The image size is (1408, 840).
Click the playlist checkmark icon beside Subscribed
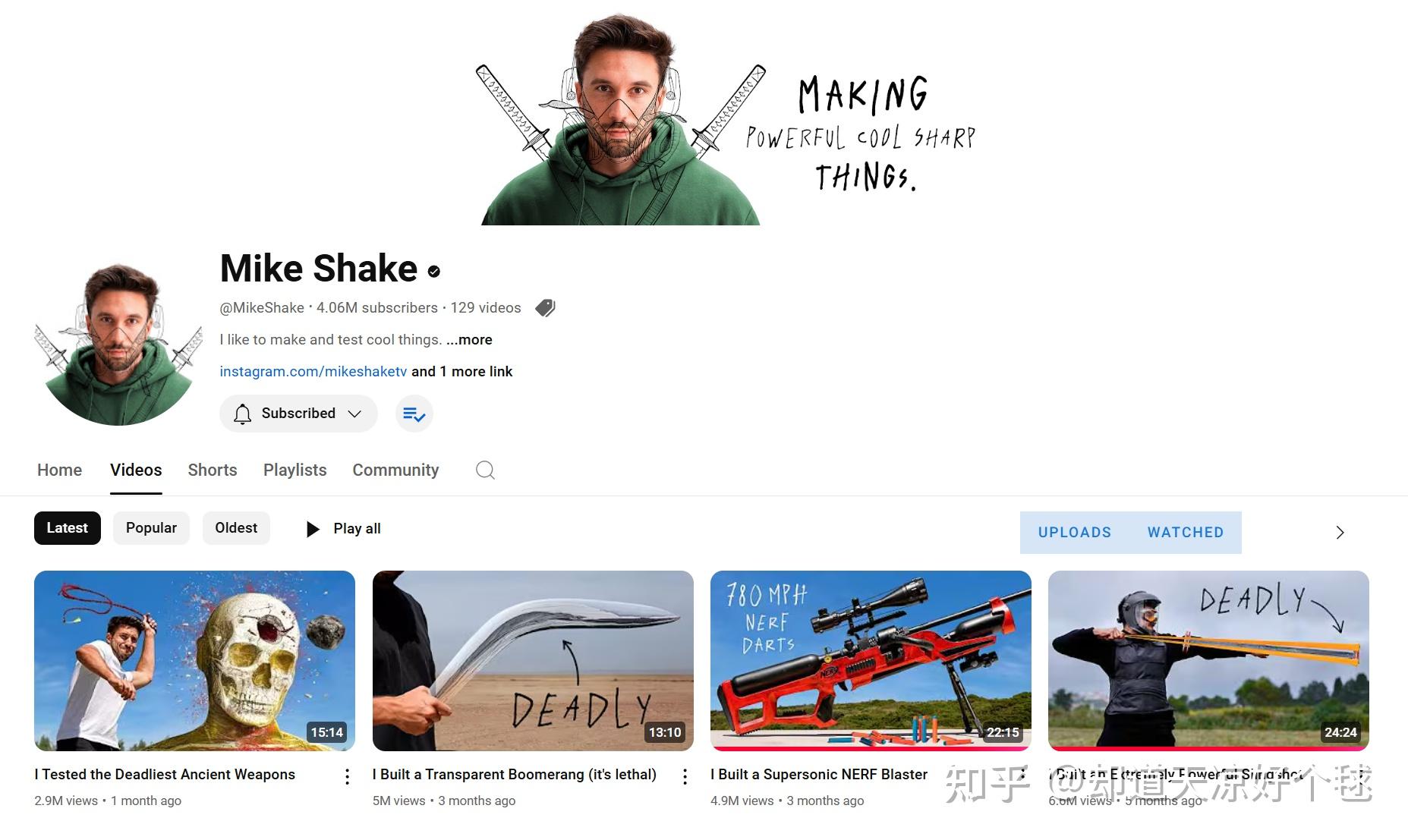tap(414, 414)
